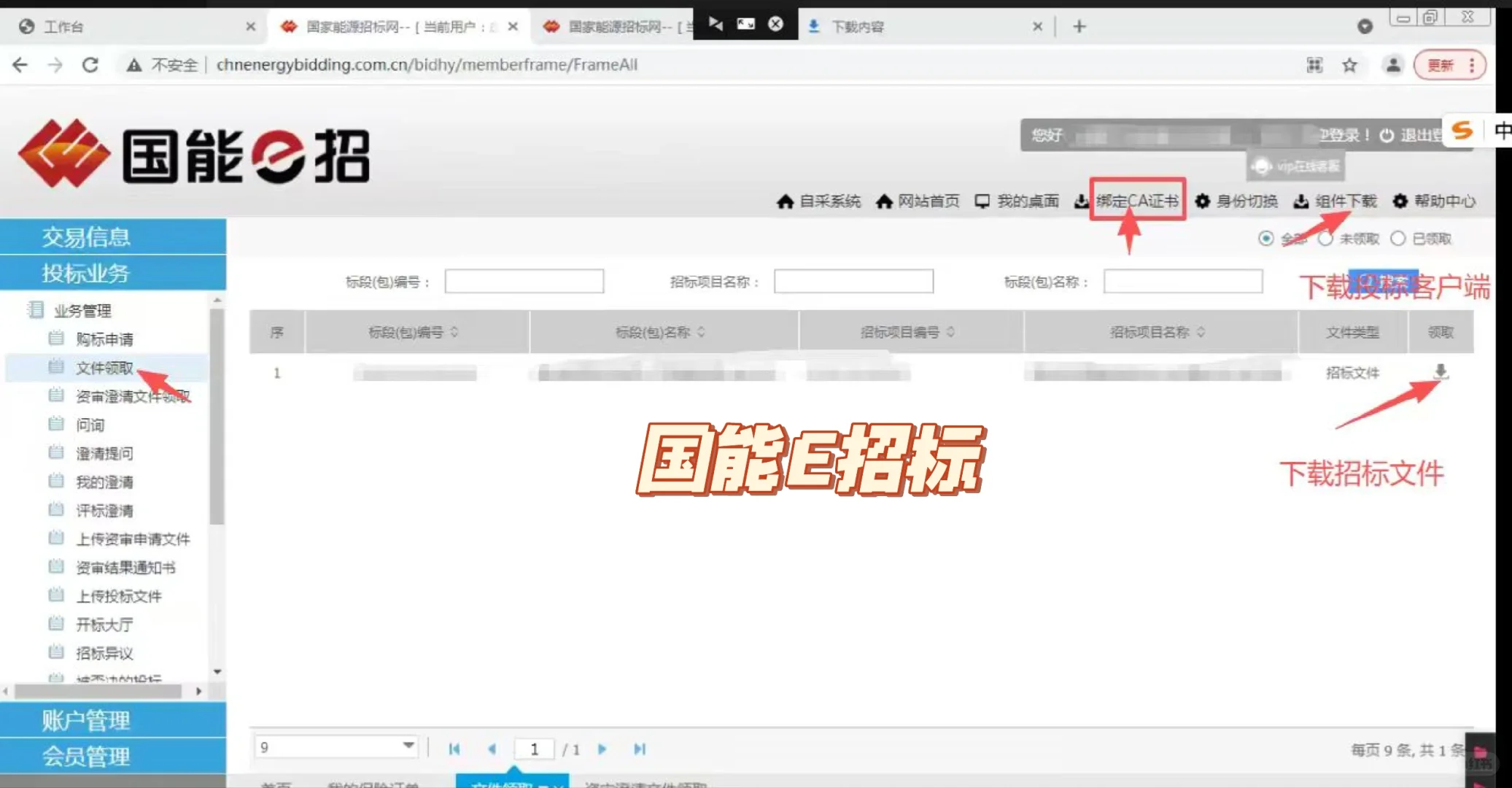
Task: Click the 退出 logout button
Action: pos(1419,135)
